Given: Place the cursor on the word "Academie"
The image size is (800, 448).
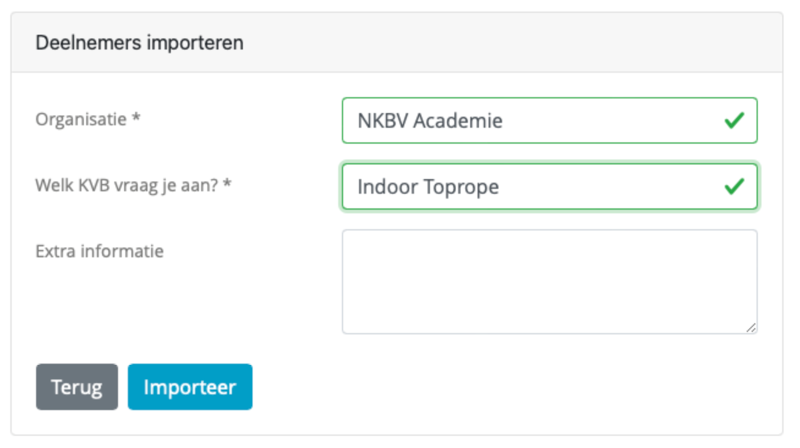Looking at the screenshot, I should tap(458, 122).
